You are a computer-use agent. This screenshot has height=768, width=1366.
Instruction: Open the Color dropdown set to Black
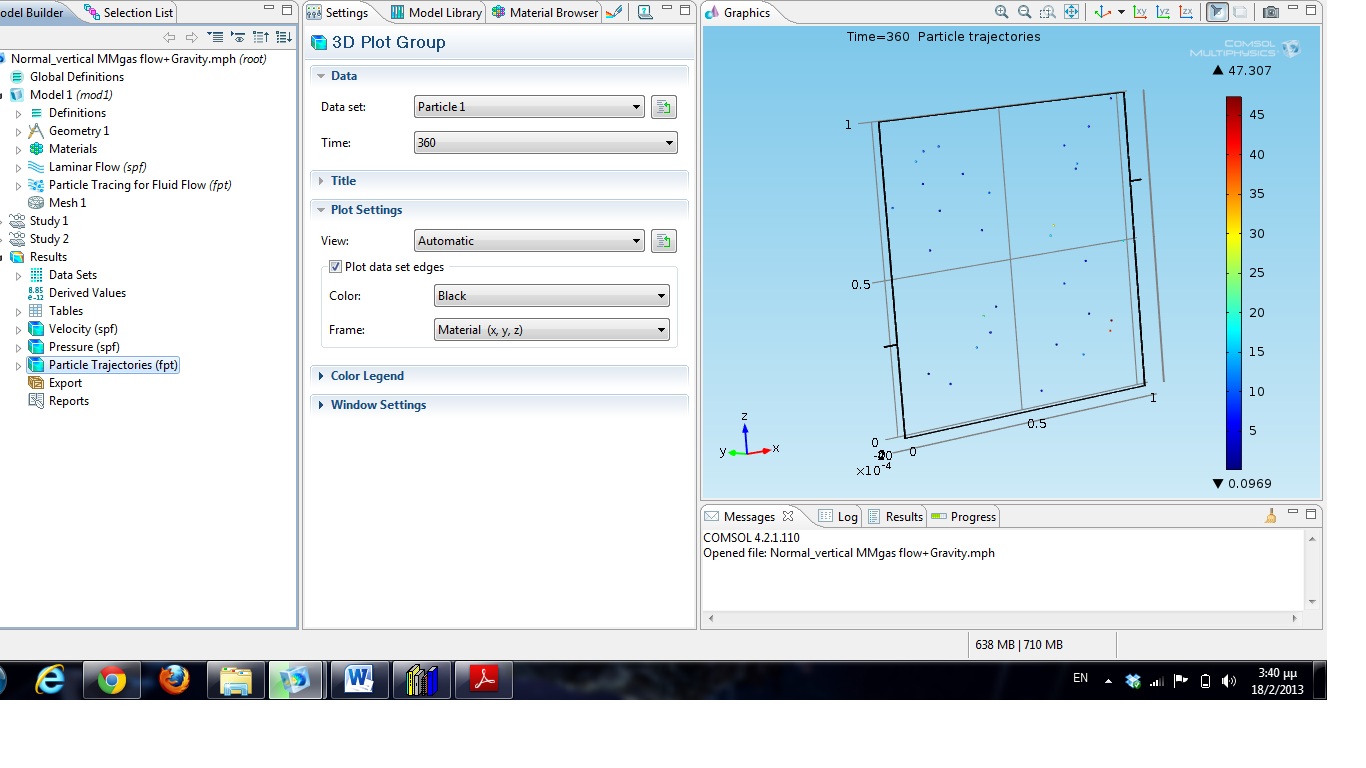coord(551,296)
